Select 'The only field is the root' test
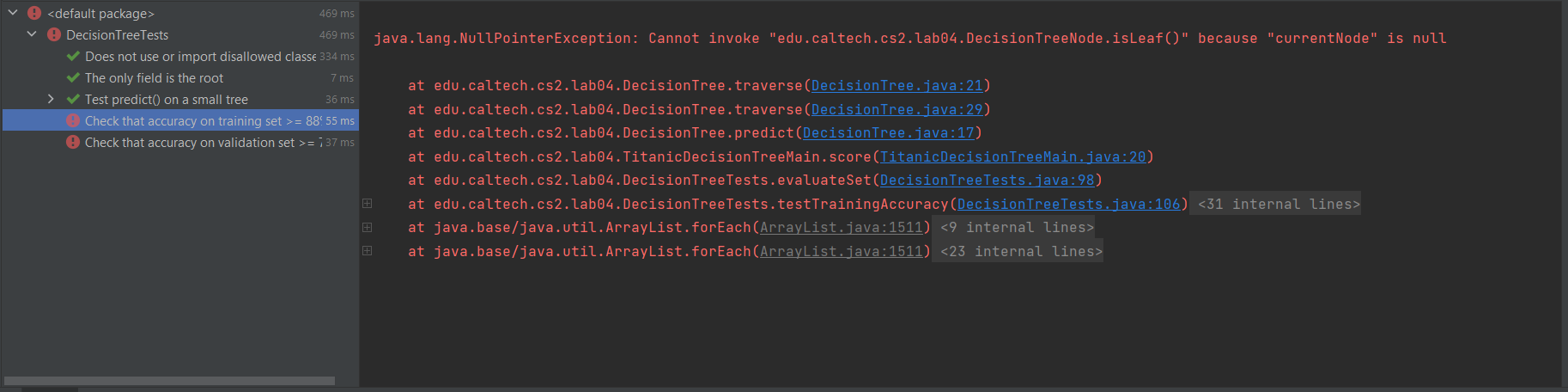This screenshot has width=1568, height=392. click(154, 78)
